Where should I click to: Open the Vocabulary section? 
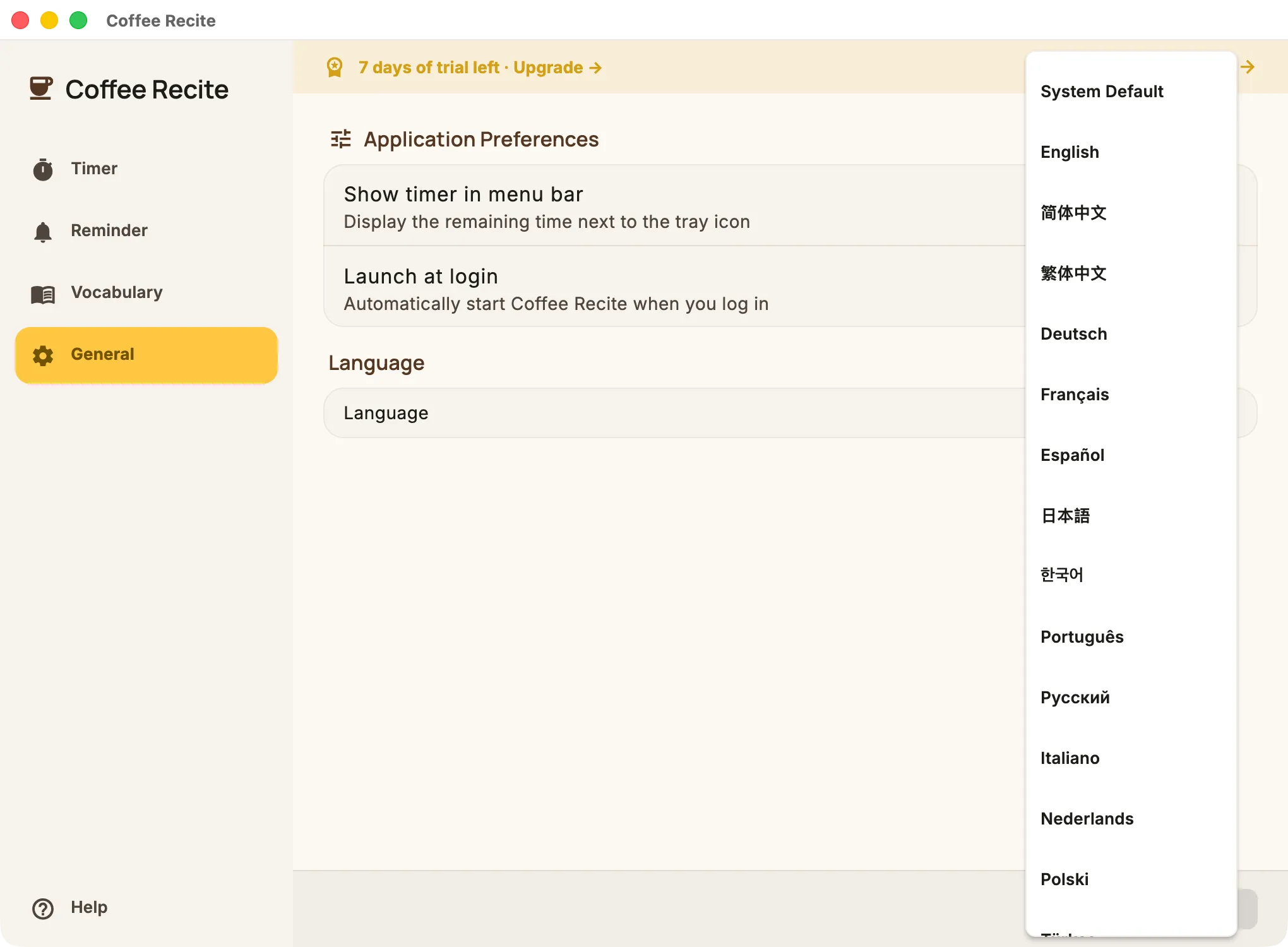146,293
